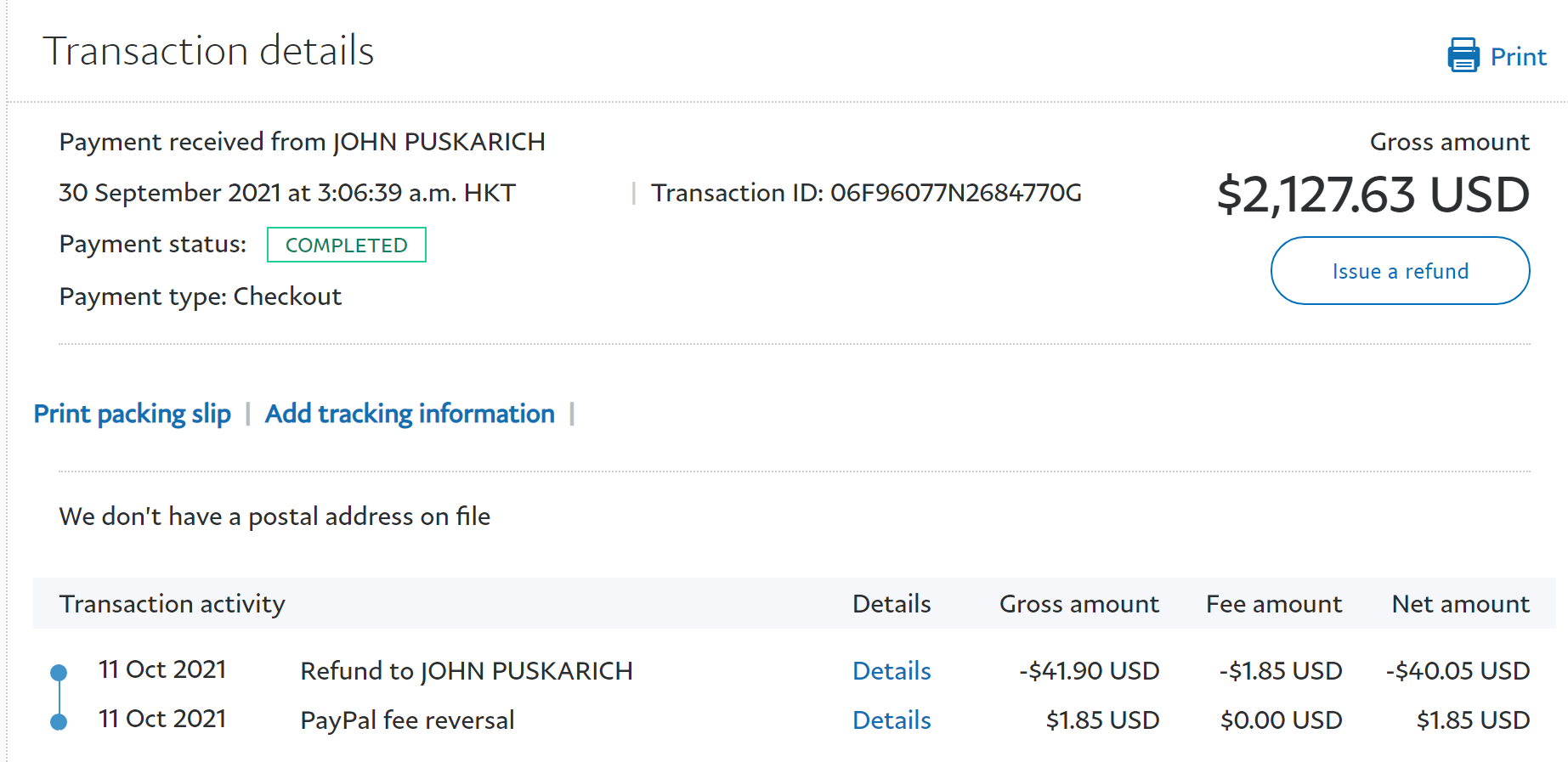This screenshot has height=762, width=1568.
Task: Open Details for Refund to JOHN PUSKARICH
Action: point(892,671)
